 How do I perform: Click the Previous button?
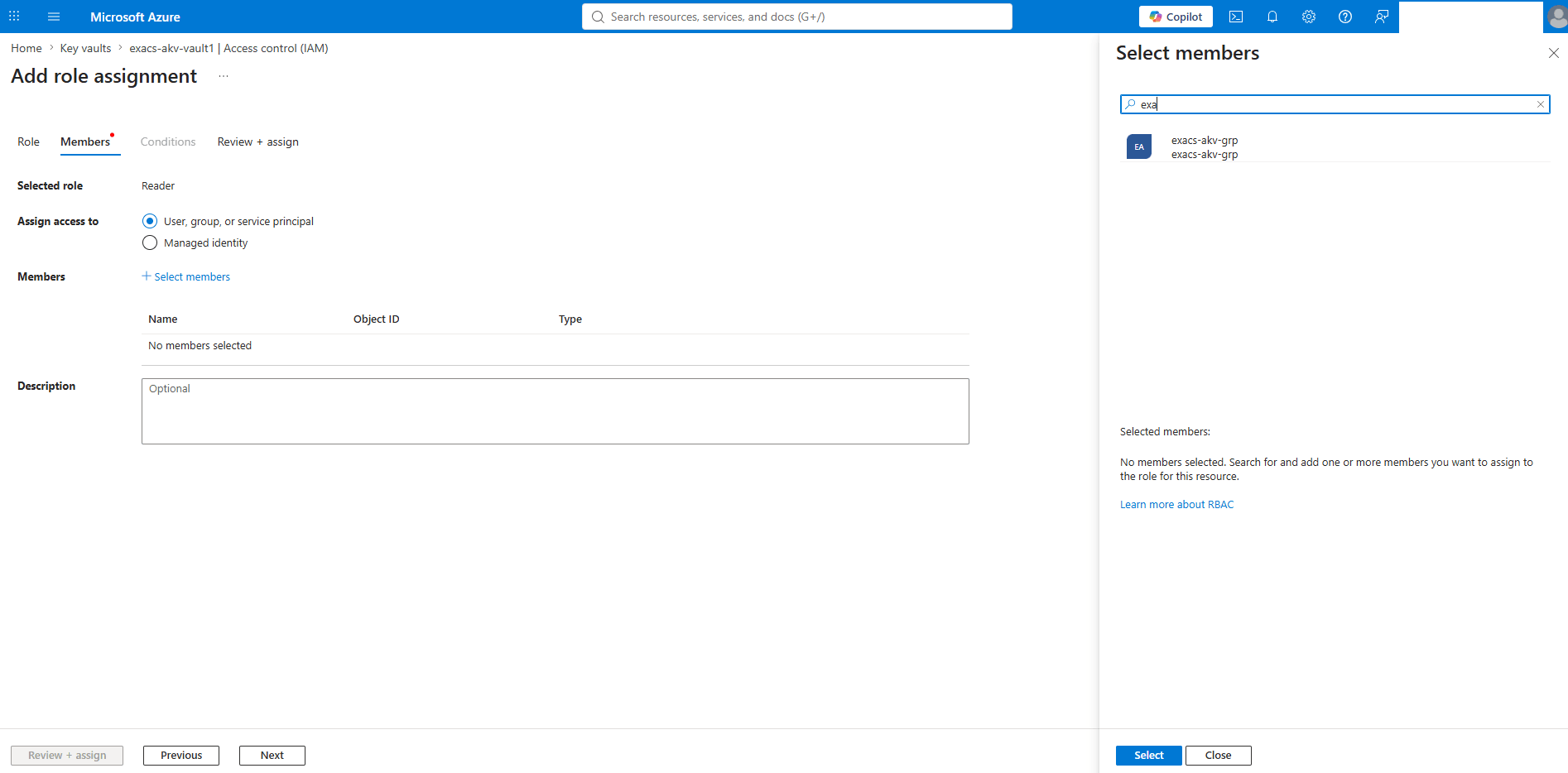[x=181, y=756]
